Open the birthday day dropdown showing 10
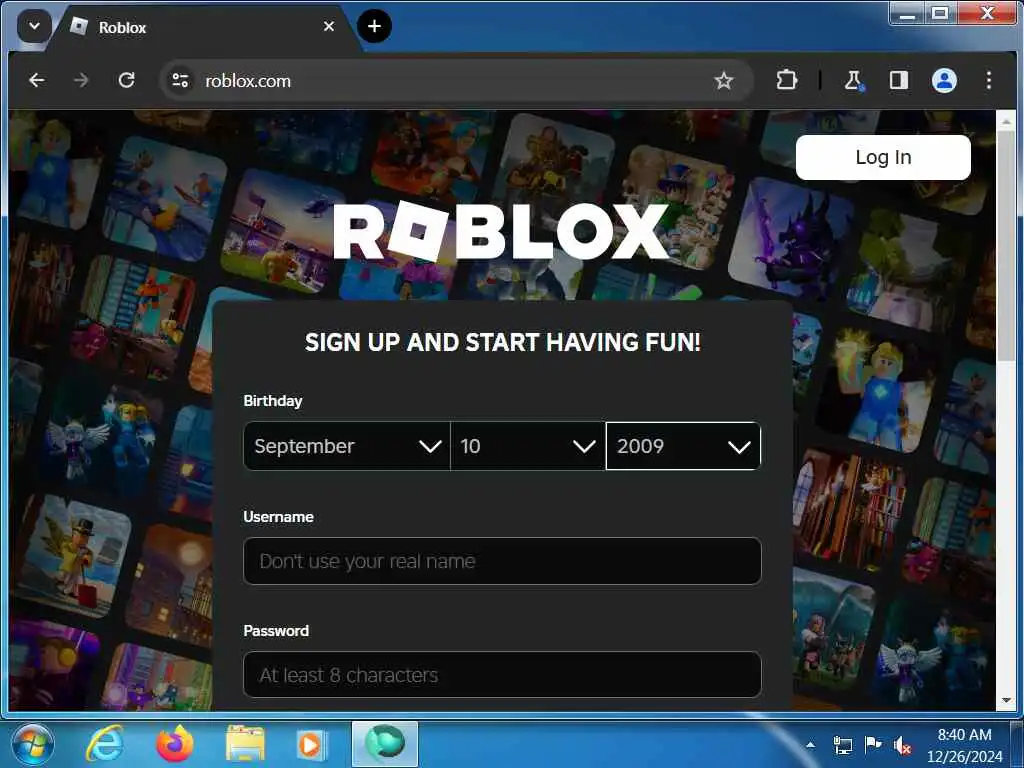This screenshot has height=768, width=1024. point(528,446)
